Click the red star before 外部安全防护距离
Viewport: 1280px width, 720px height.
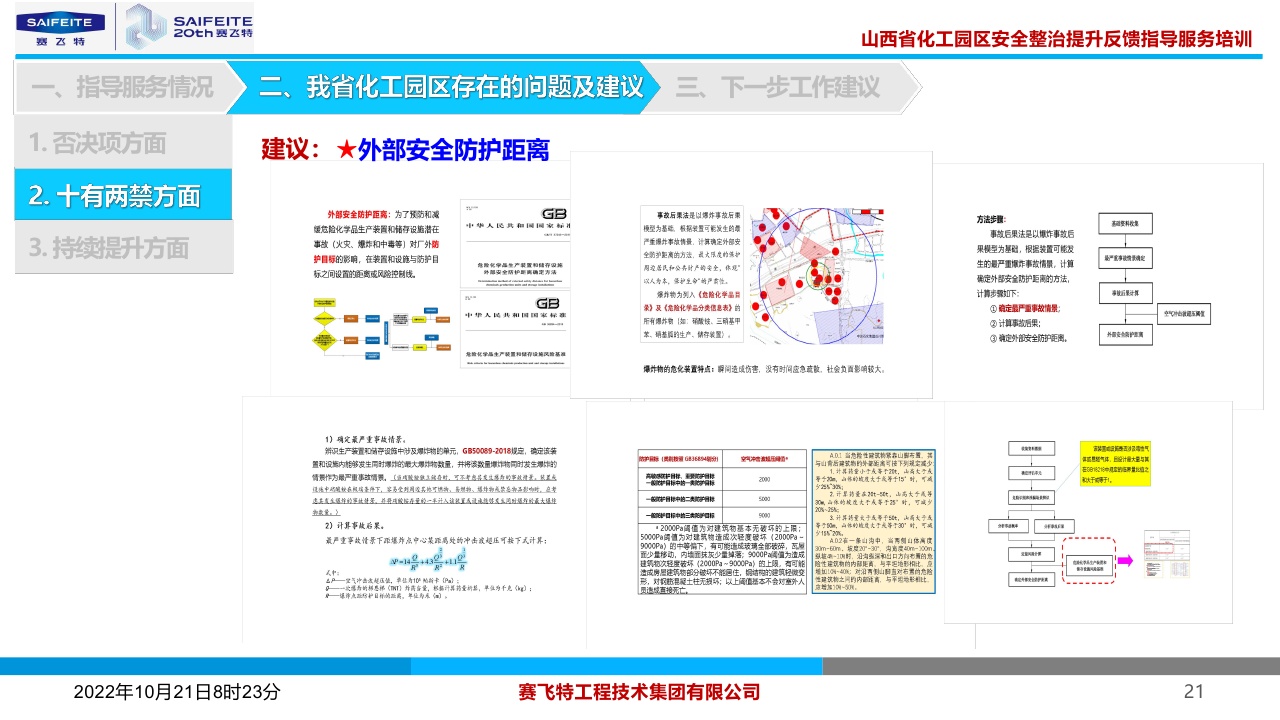point(345,150)
